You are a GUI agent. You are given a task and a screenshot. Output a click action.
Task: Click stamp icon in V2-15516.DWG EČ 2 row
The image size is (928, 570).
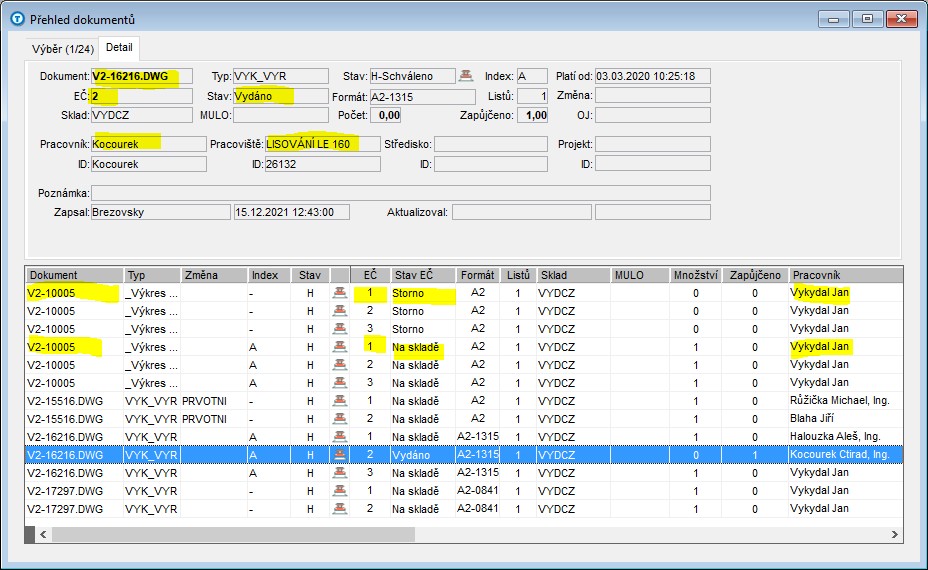tap(340, 418)
